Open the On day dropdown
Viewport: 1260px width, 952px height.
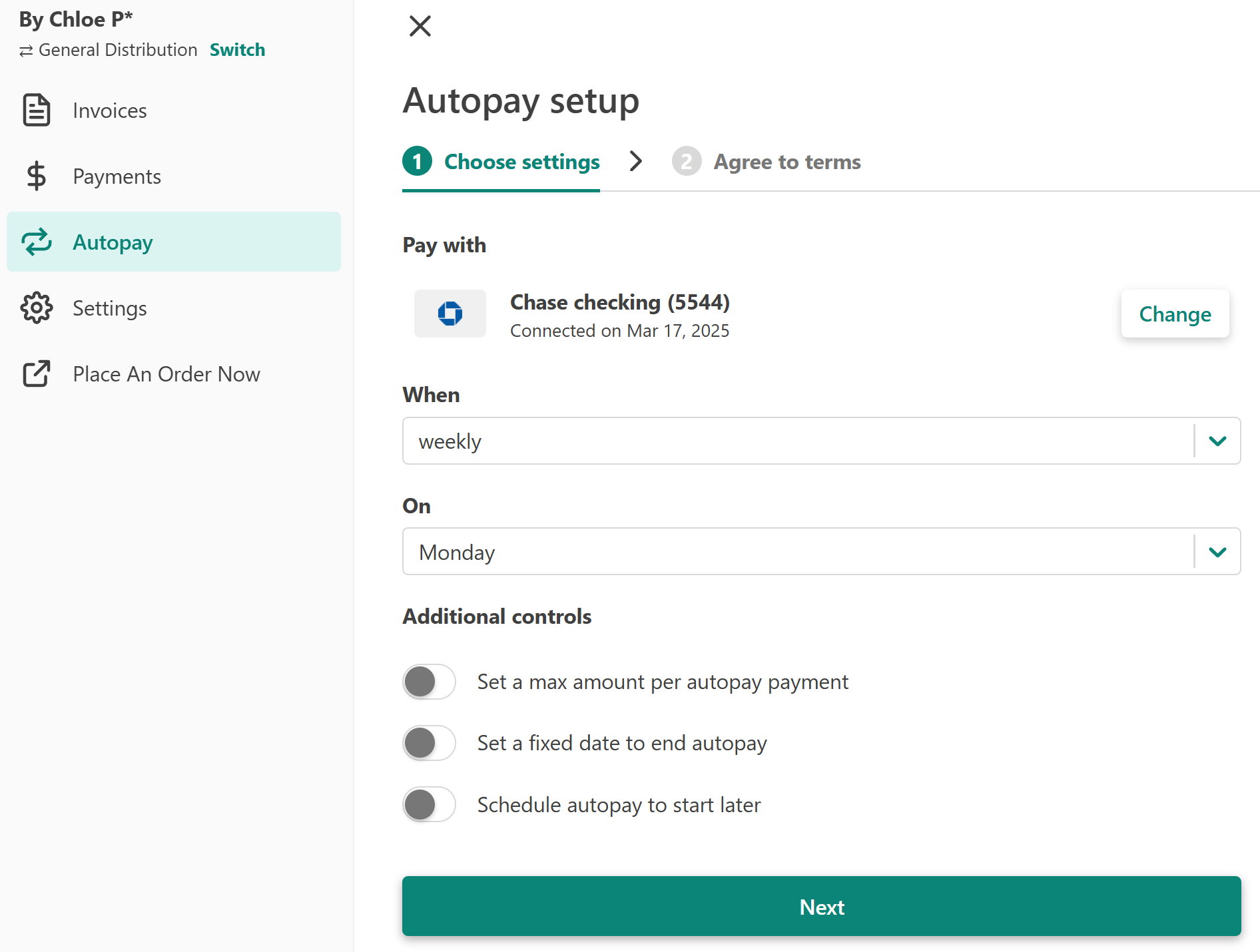tap(821, 552)
